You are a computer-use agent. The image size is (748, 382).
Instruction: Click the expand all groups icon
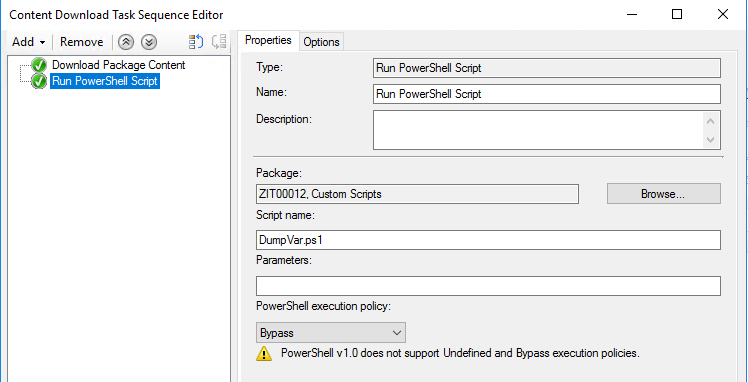196,42
